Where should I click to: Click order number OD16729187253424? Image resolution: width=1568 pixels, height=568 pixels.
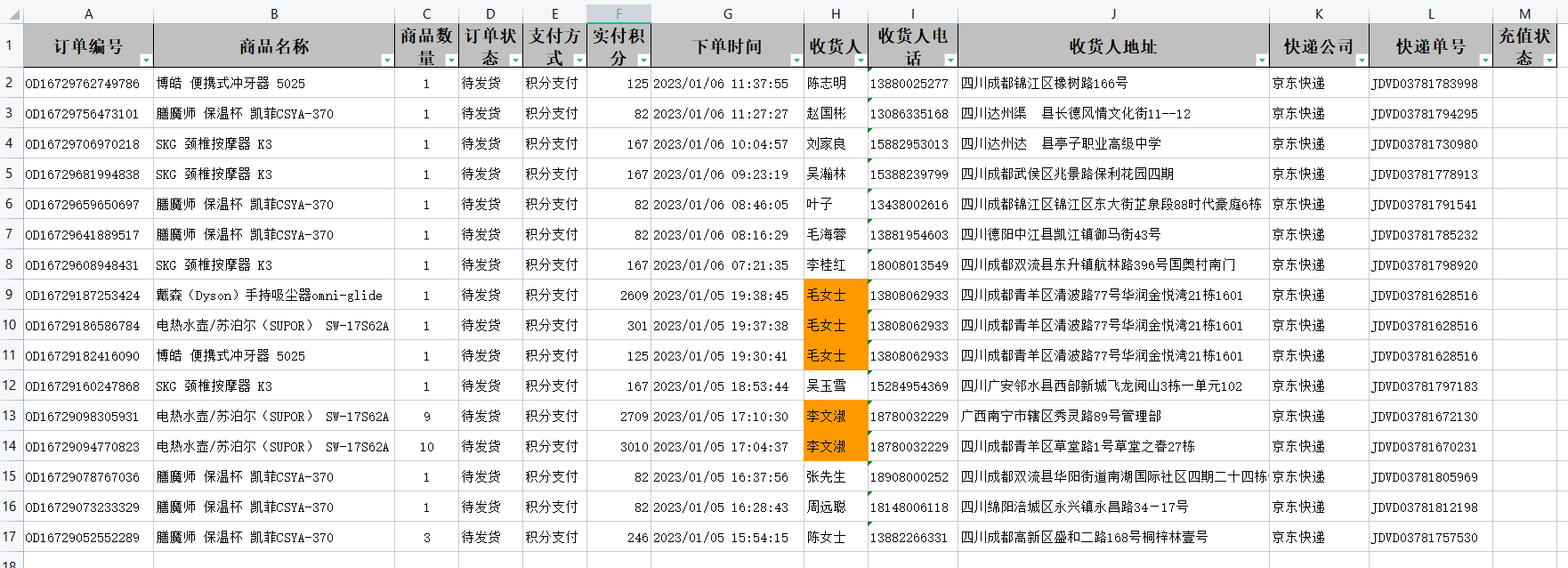83,296
